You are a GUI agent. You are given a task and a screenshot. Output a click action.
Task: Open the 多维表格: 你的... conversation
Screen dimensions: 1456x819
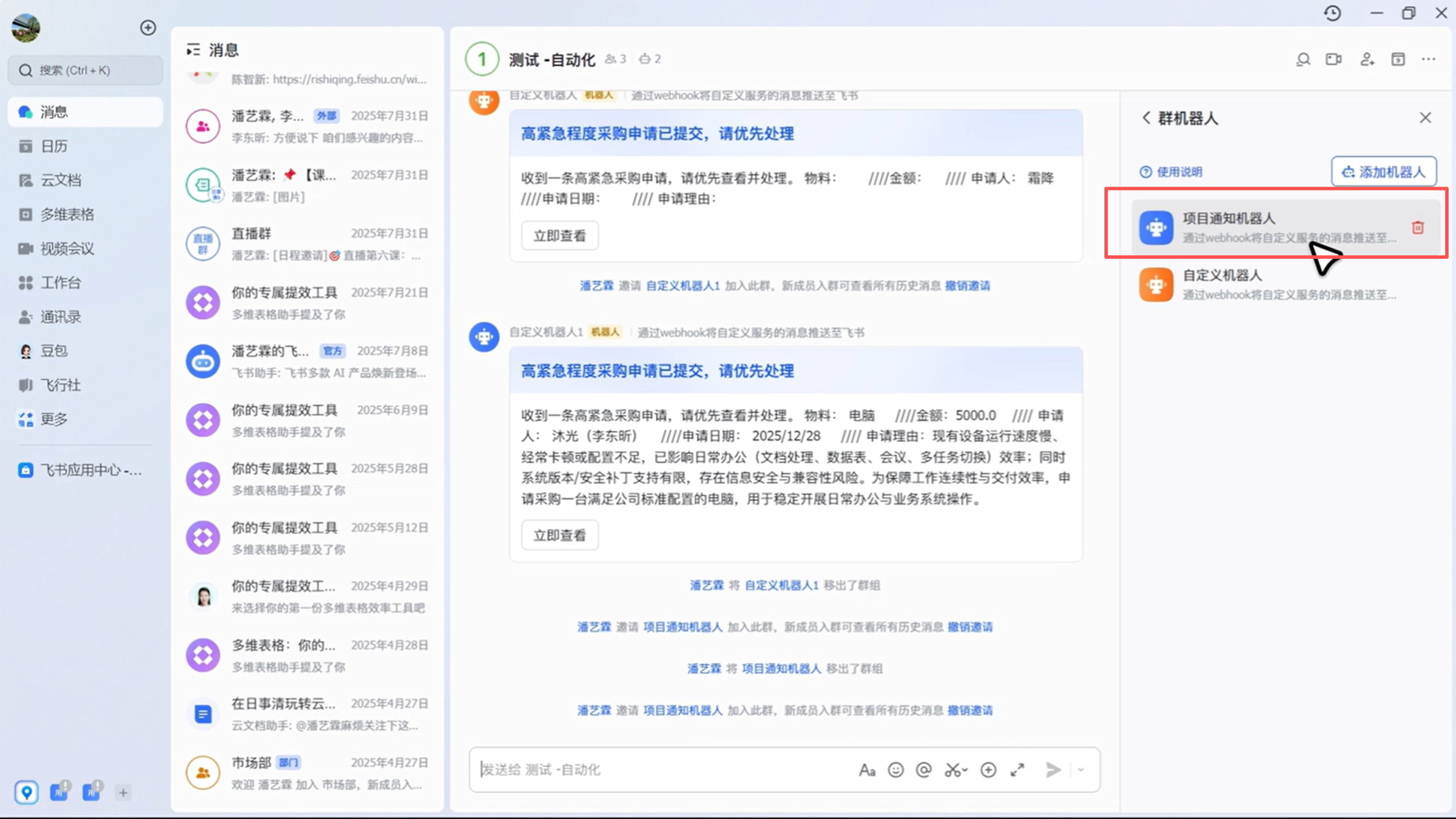(x=307, y=655)
